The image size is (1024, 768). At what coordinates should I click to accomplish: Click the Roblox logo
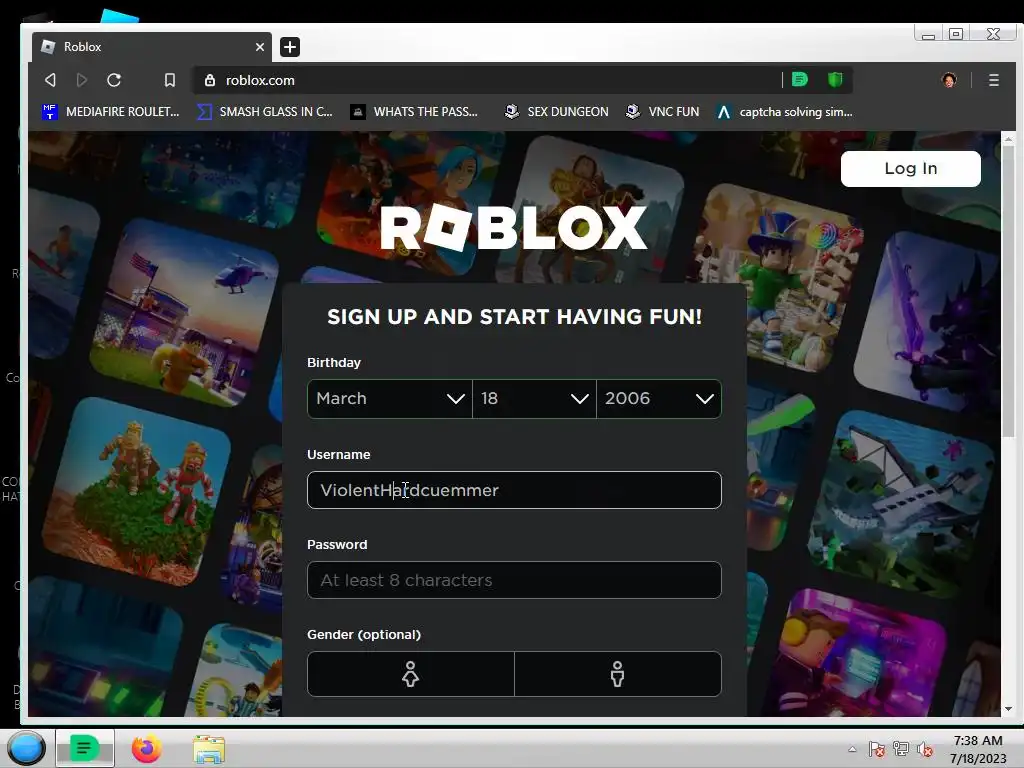(514, 228)
